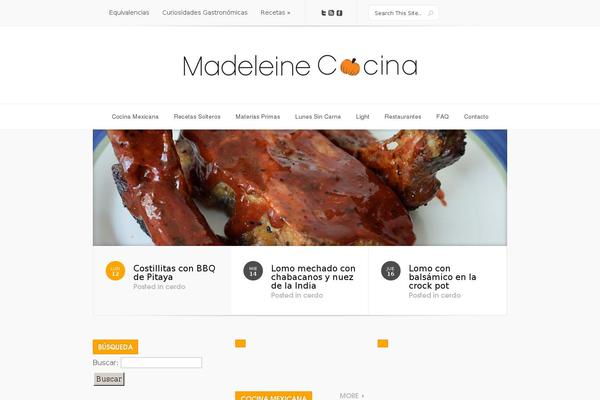
Task: Click the magnifier icon in the search box
Action: [x=430, y=13]
